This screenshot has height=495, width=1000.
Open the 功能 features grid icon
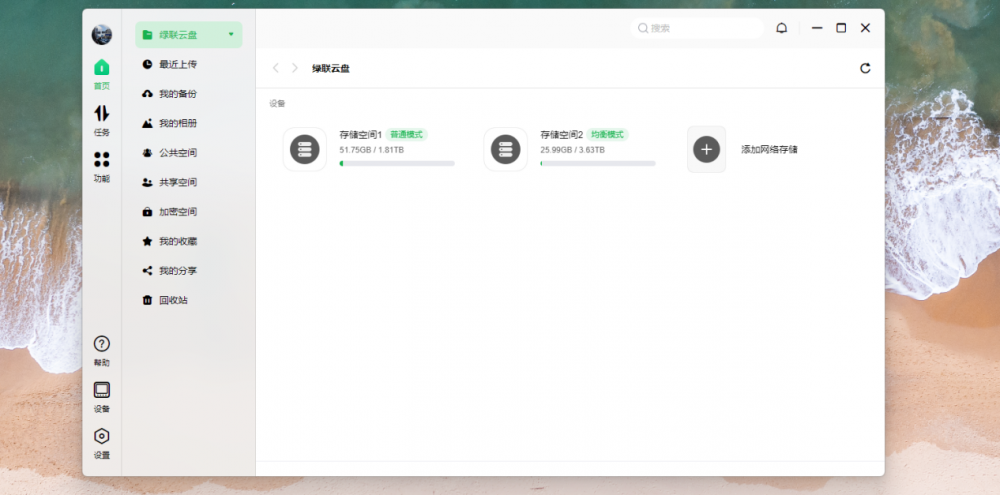pyautogui.click(x=101, y=159)
